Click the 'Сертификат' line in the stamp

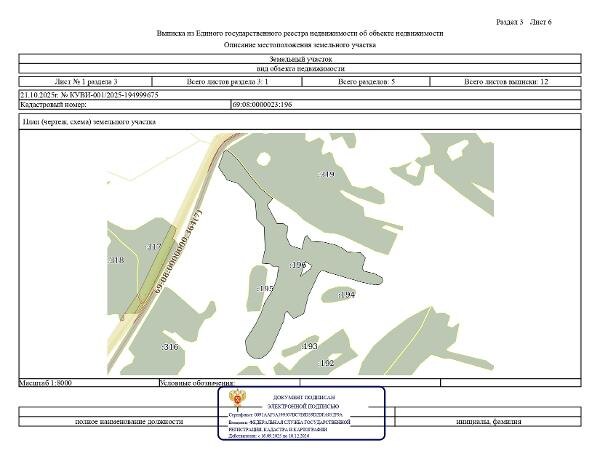click(285, 415)
